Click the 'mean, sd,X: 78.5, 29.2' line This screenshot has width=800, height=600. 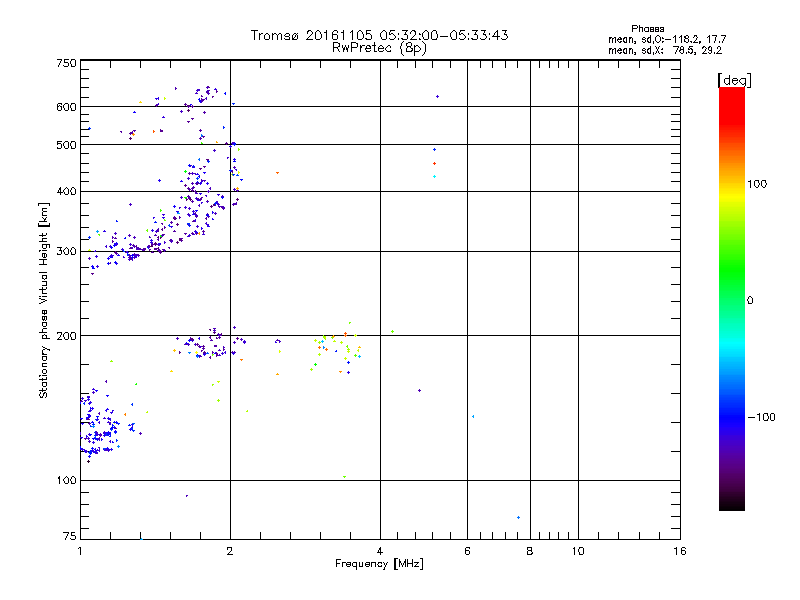pos(665,50)
